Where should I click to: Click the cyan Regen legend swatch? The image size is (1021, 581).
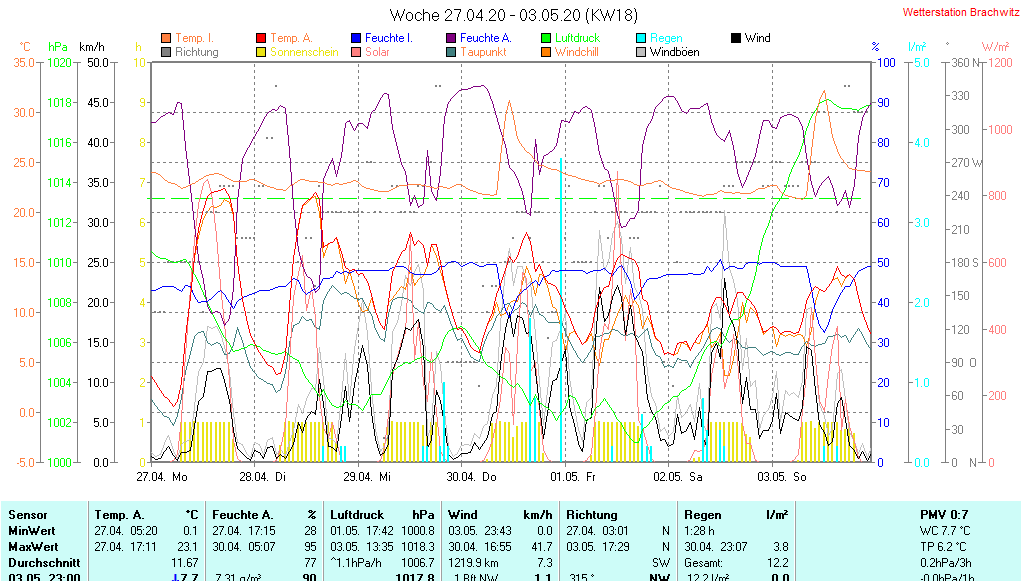(x=641, y=38)
